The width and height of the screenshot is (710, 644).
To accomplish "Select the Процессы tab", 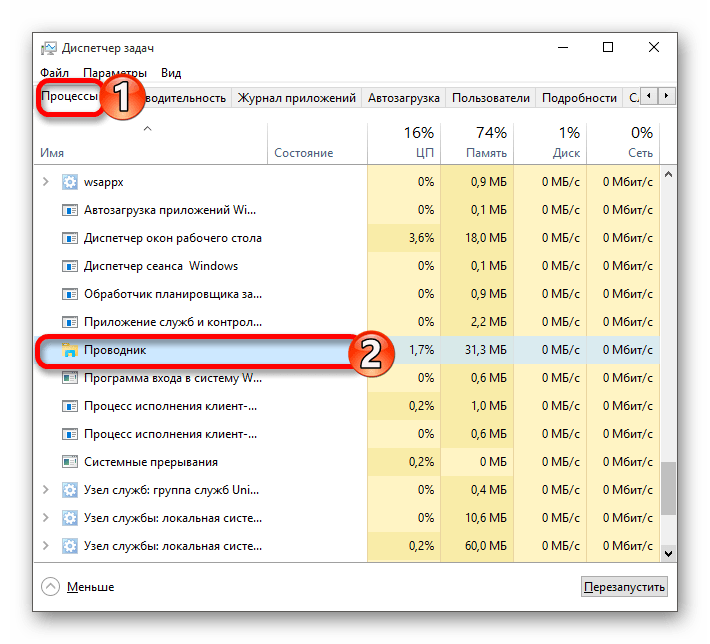I will pos(69,96).
